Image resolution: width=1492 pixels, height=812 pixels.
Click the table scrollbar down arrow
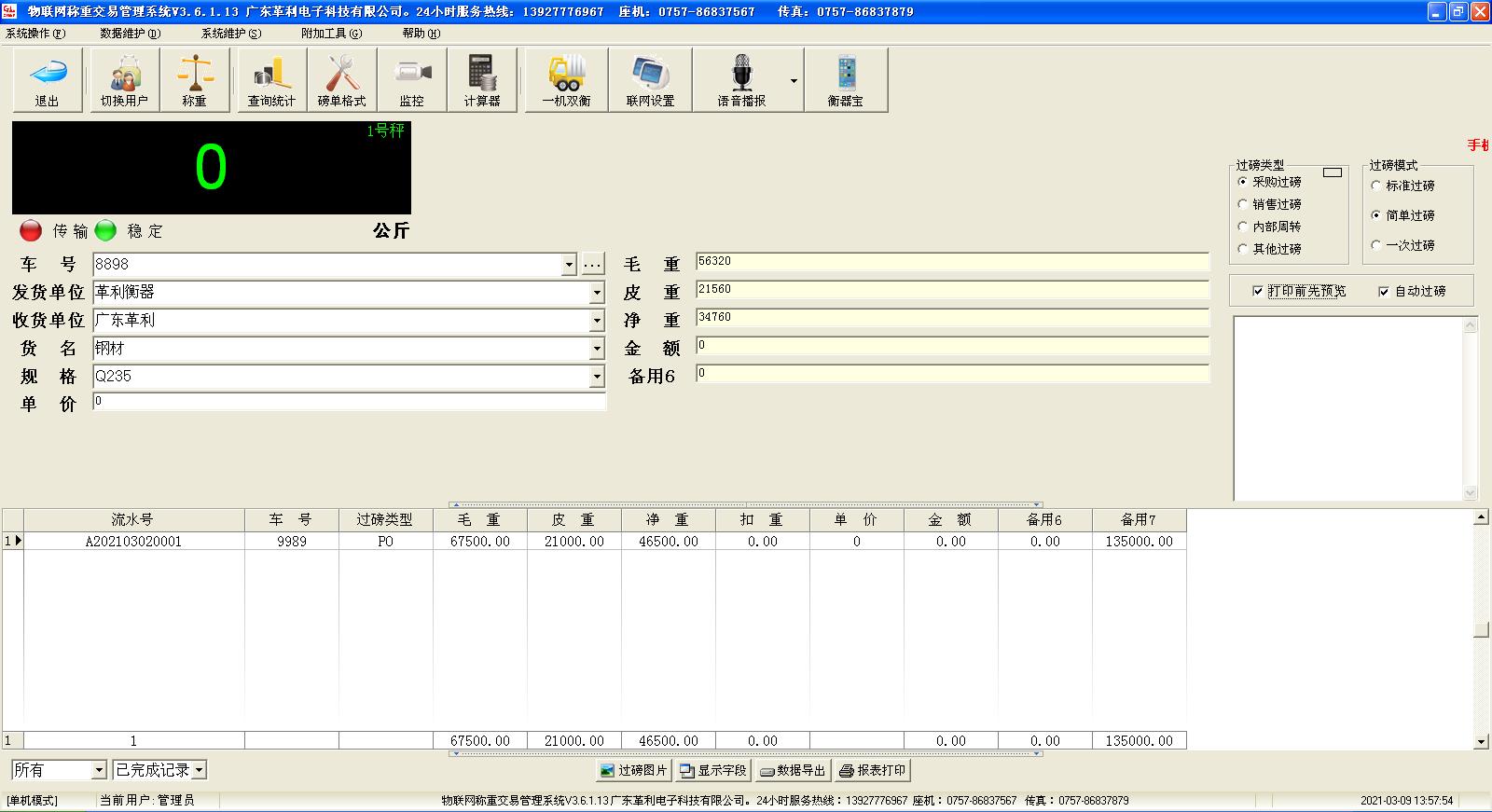tap(1482, 742)
